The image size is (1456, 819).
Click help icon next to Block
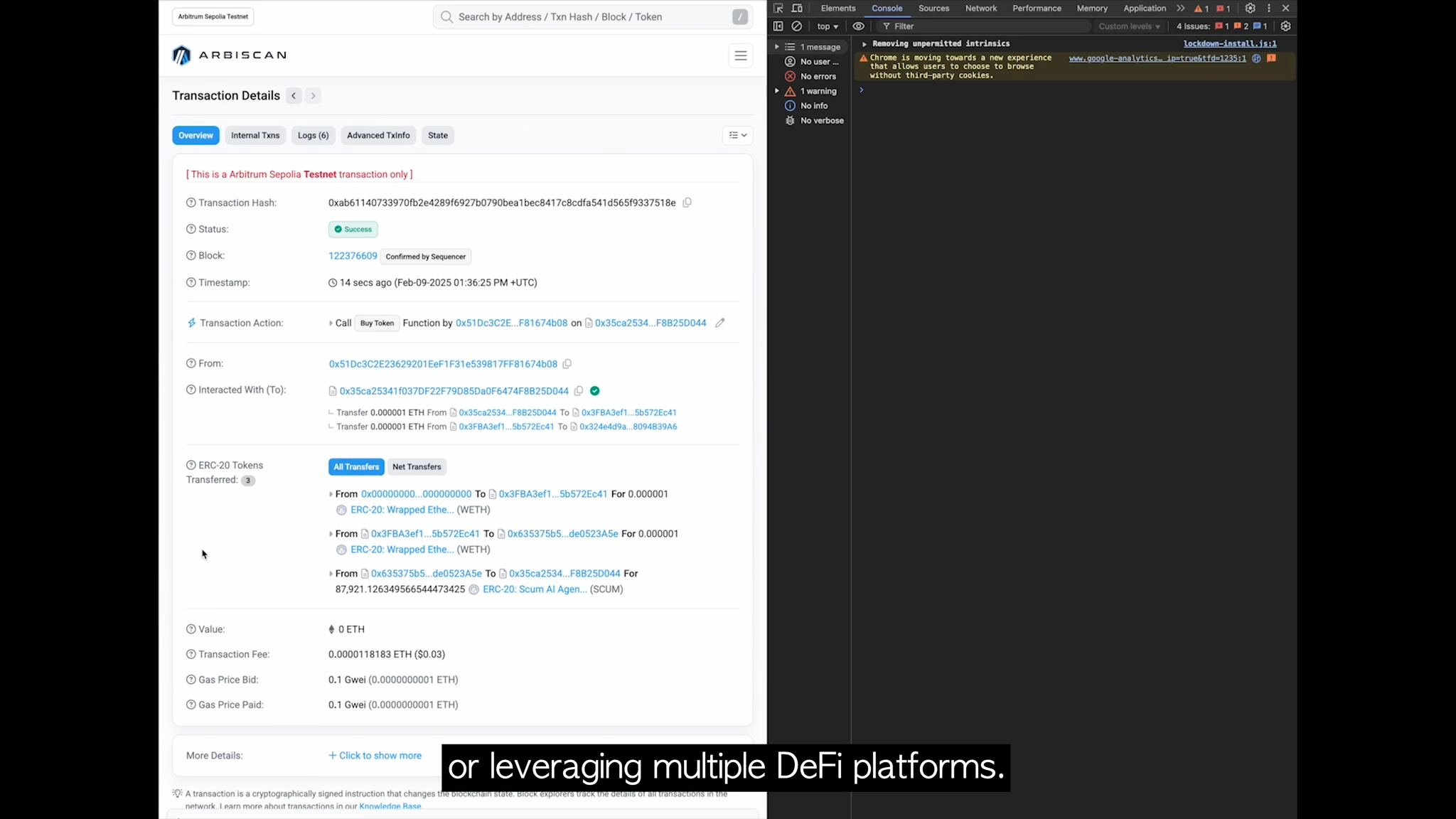tap(191, 255)
